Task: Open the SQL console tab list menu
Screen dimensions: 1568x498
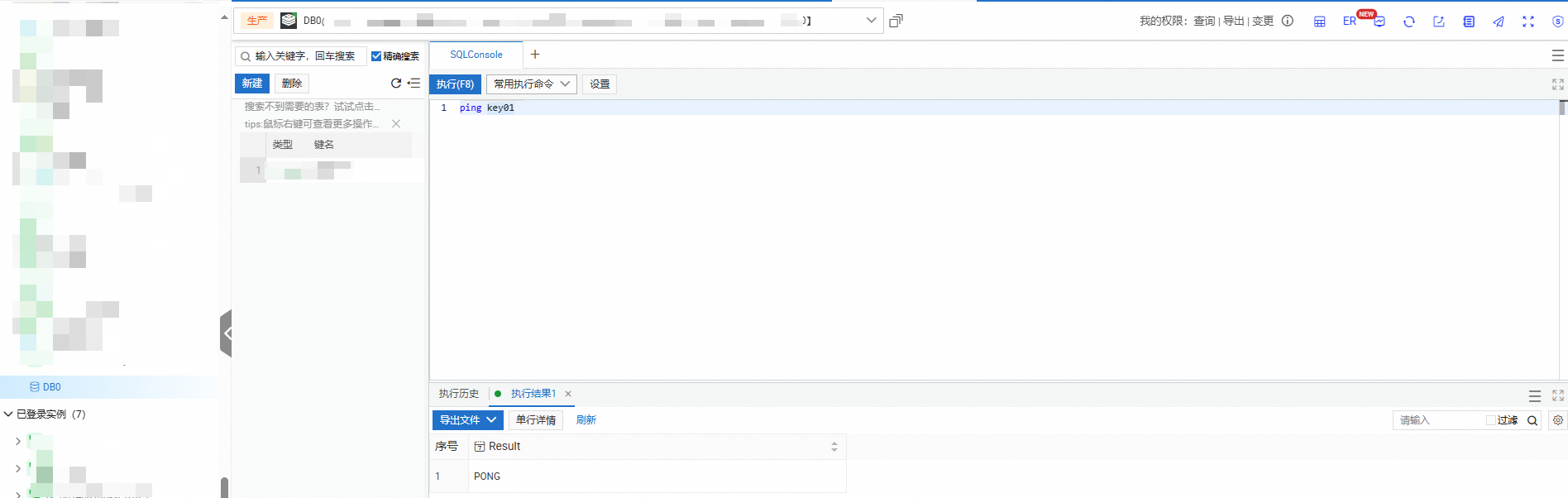Action: (x=1558, y=55)
